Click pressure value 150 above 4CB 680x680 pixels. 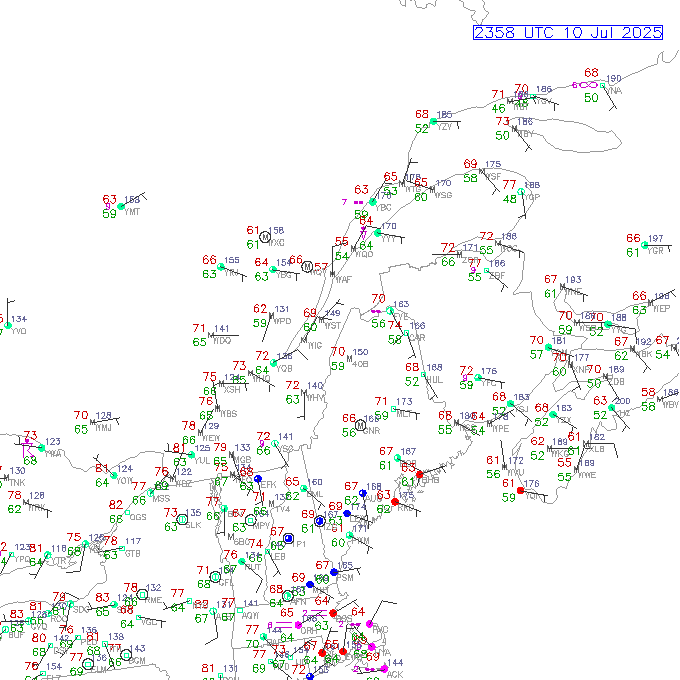pyautogui.click(x=360, y=352)
